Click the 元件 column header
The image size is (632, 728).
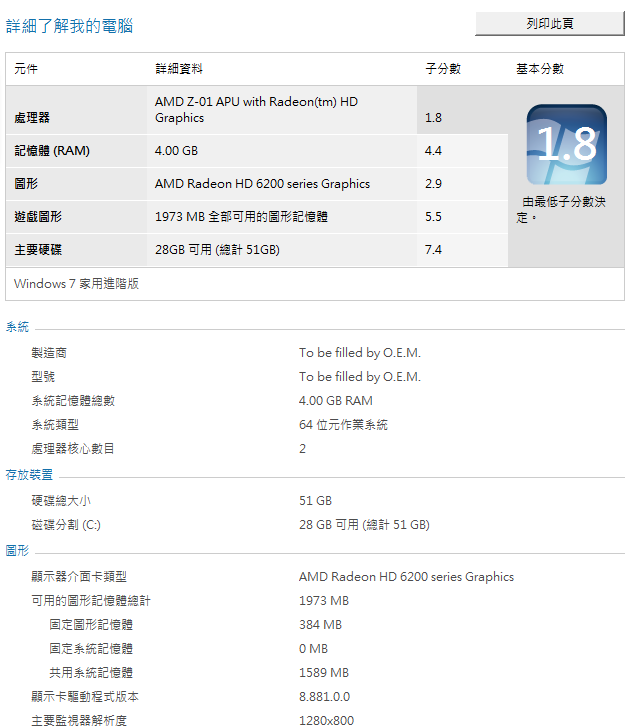coord(26,69)
